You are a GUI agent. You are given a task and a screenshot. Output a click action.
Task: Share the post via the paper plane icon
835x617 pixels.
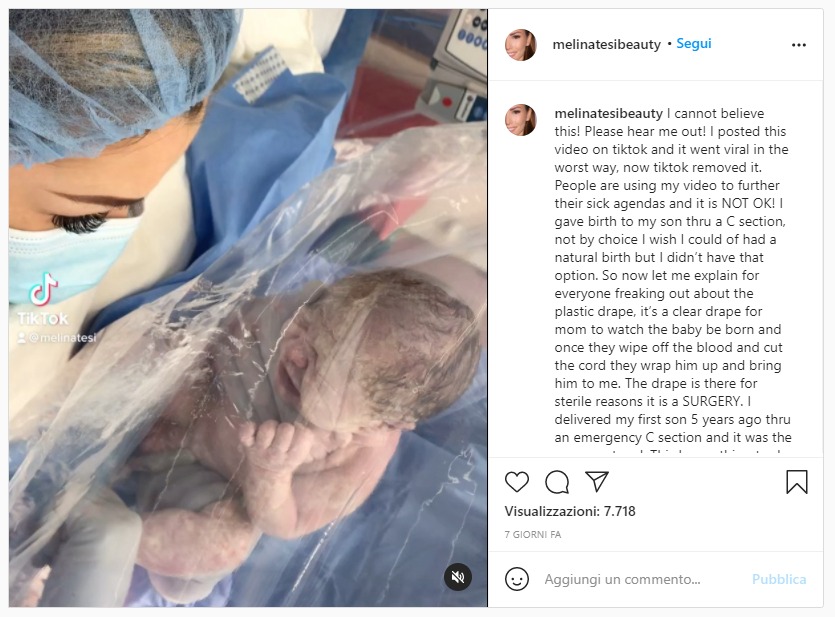pyautogui.click(x=597, y=481)
